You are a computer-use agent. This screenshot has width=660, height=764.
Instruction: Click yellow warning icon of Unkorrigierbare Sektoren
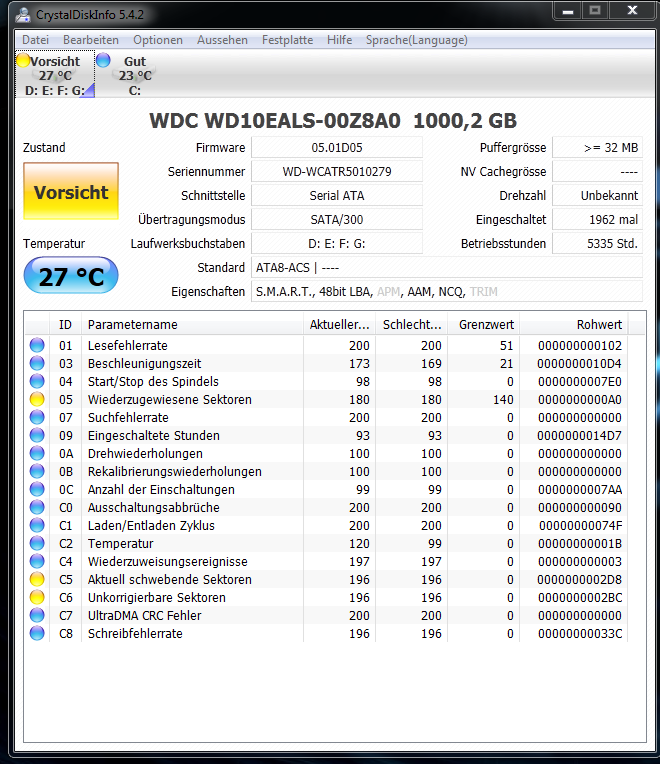[x=37, y=597]
